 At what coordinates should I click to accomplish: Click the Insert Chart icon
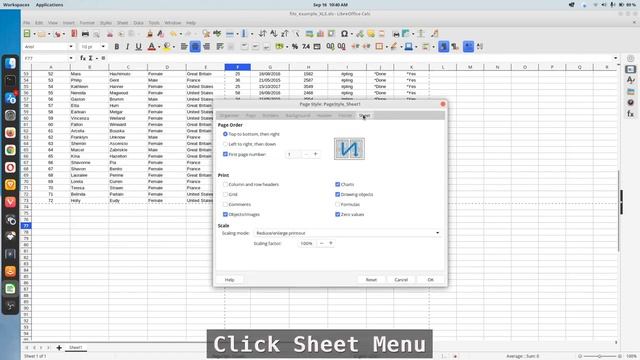320,33
